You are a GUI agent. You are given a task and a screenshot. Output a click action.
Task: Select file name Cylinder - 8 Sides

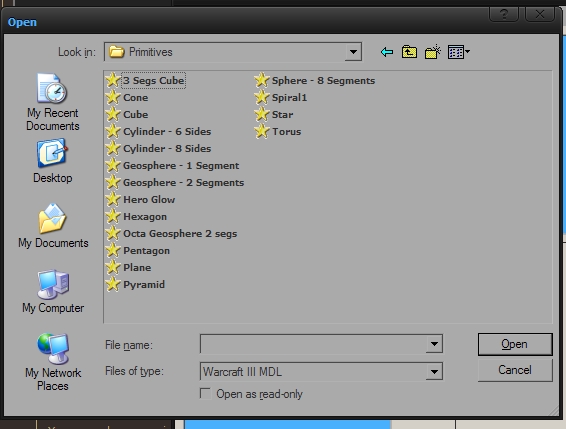167,148
